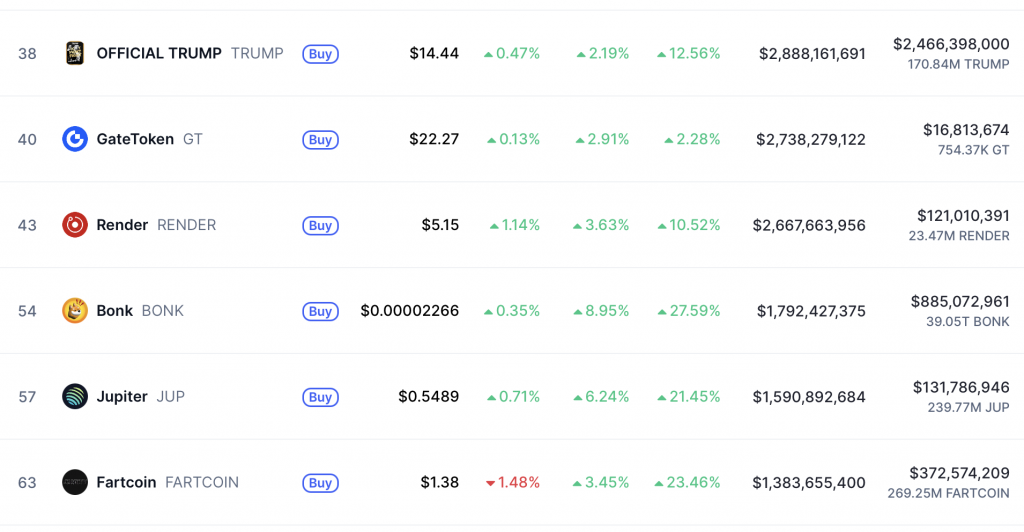Open the Jupiter coin name link
Screen dimensions: 1024x532
click(122, 396)
